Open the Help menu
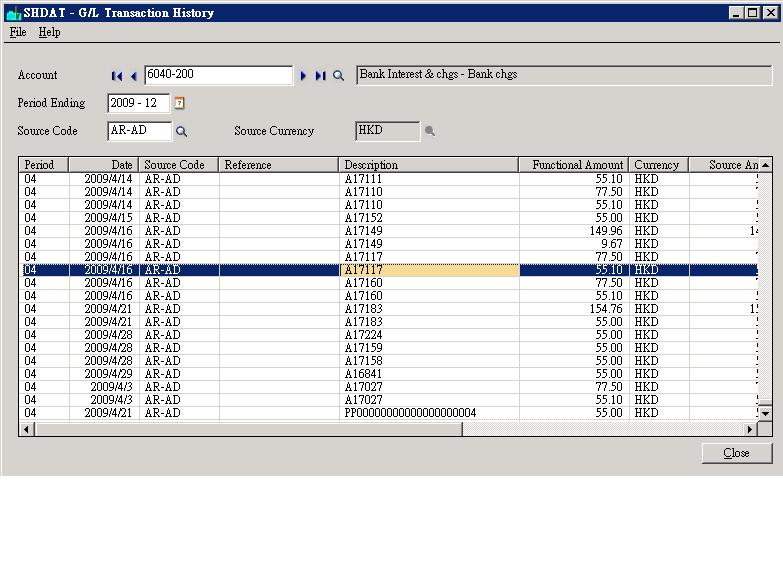The height and width of the screenshot is (574, 783). point(49,32)
